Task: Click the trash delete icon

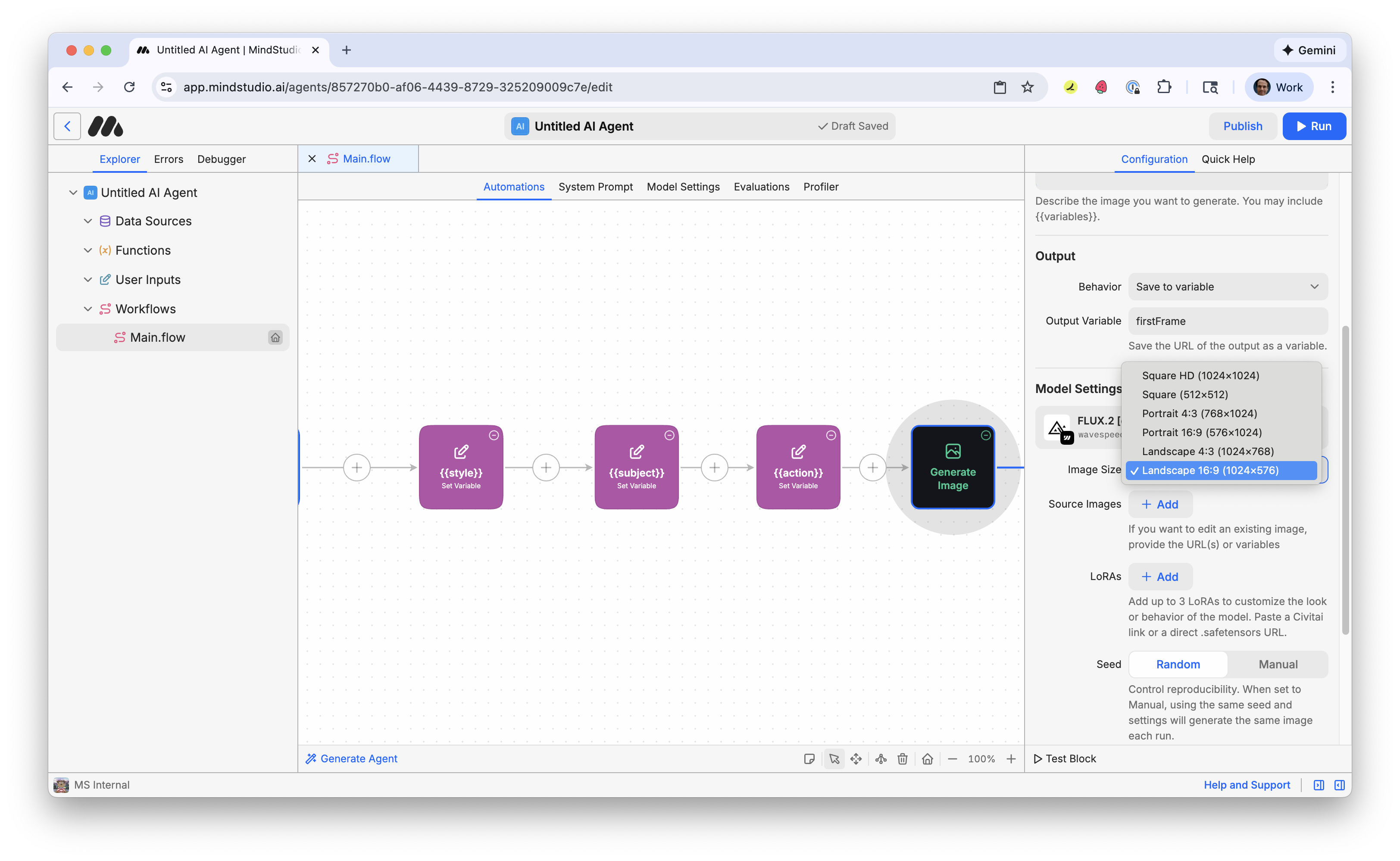Action: (903, 758)
